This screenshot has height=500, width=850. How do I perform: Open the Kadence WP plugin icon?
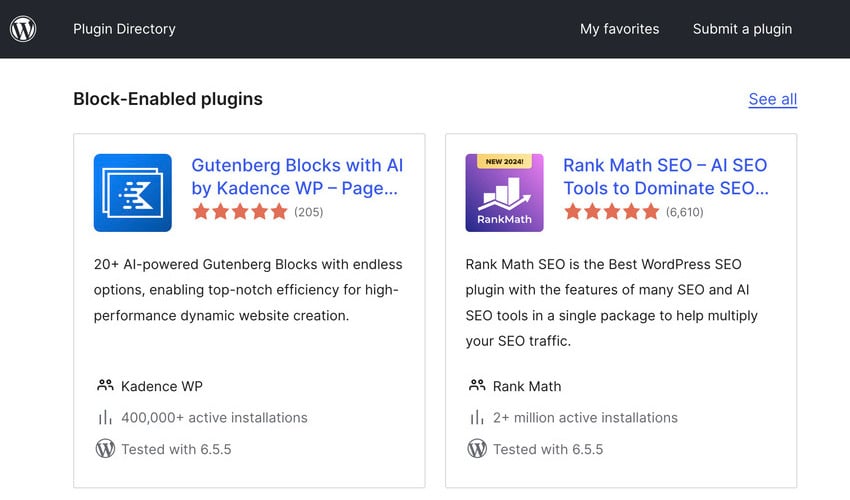click(x=132, y=193)
